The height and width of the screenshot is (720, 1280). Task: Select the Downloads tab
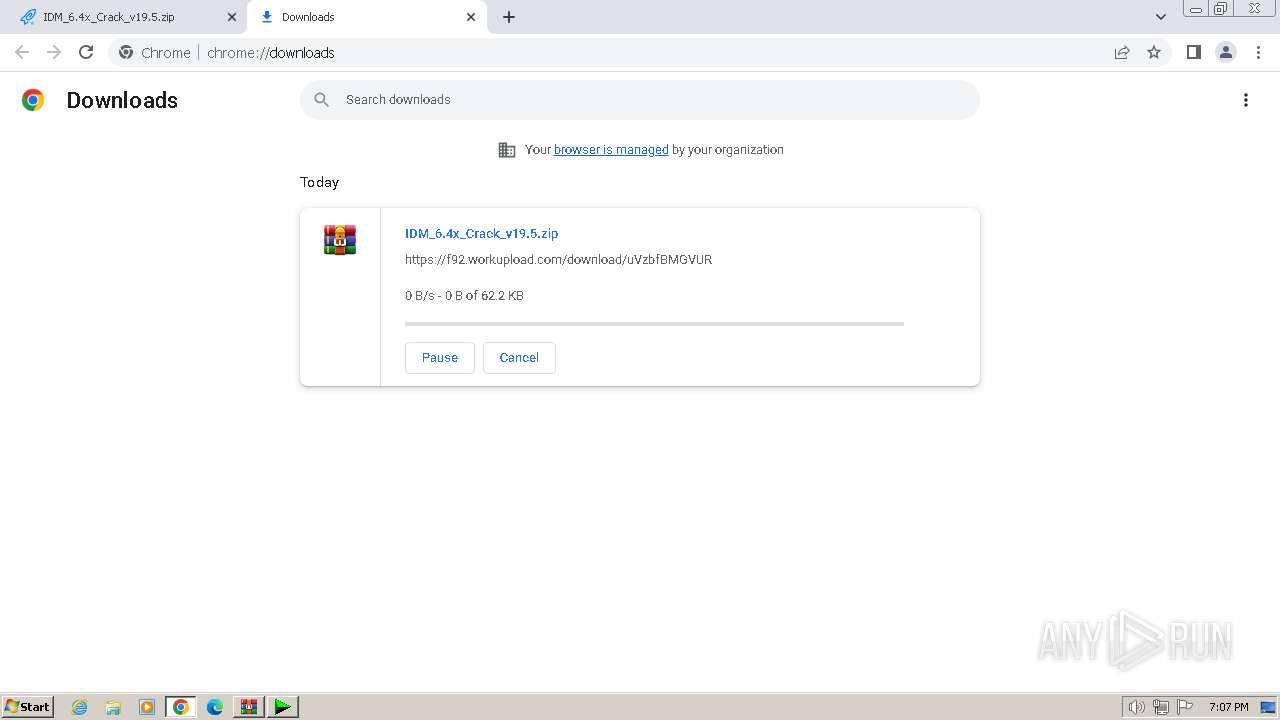click(366, 17)
